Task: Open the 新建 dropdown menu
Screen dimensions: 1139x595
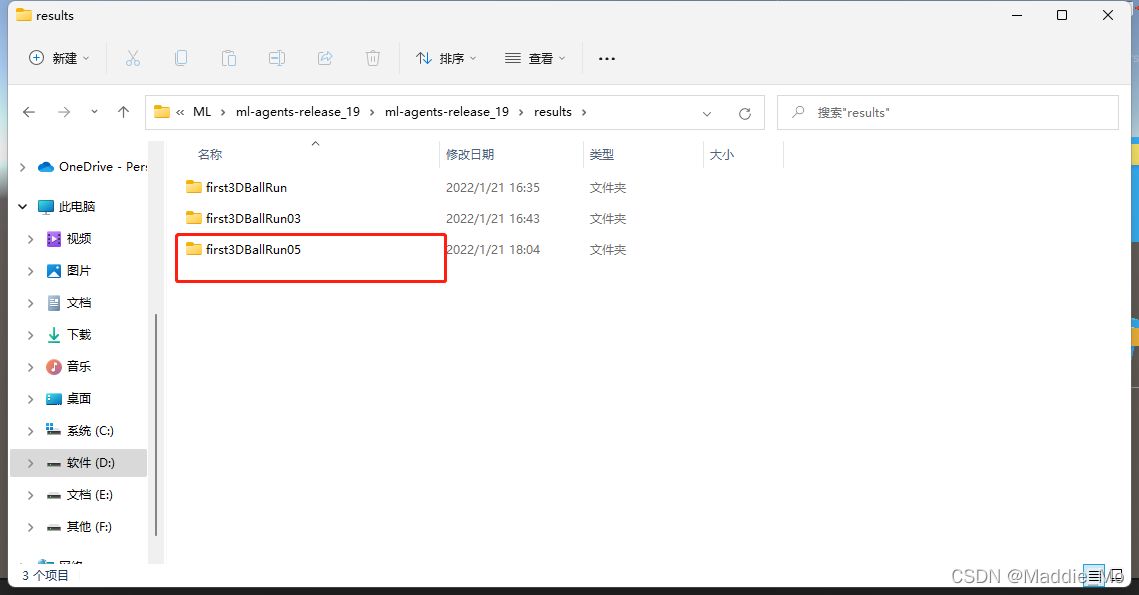Action: (x=59, y=58)
